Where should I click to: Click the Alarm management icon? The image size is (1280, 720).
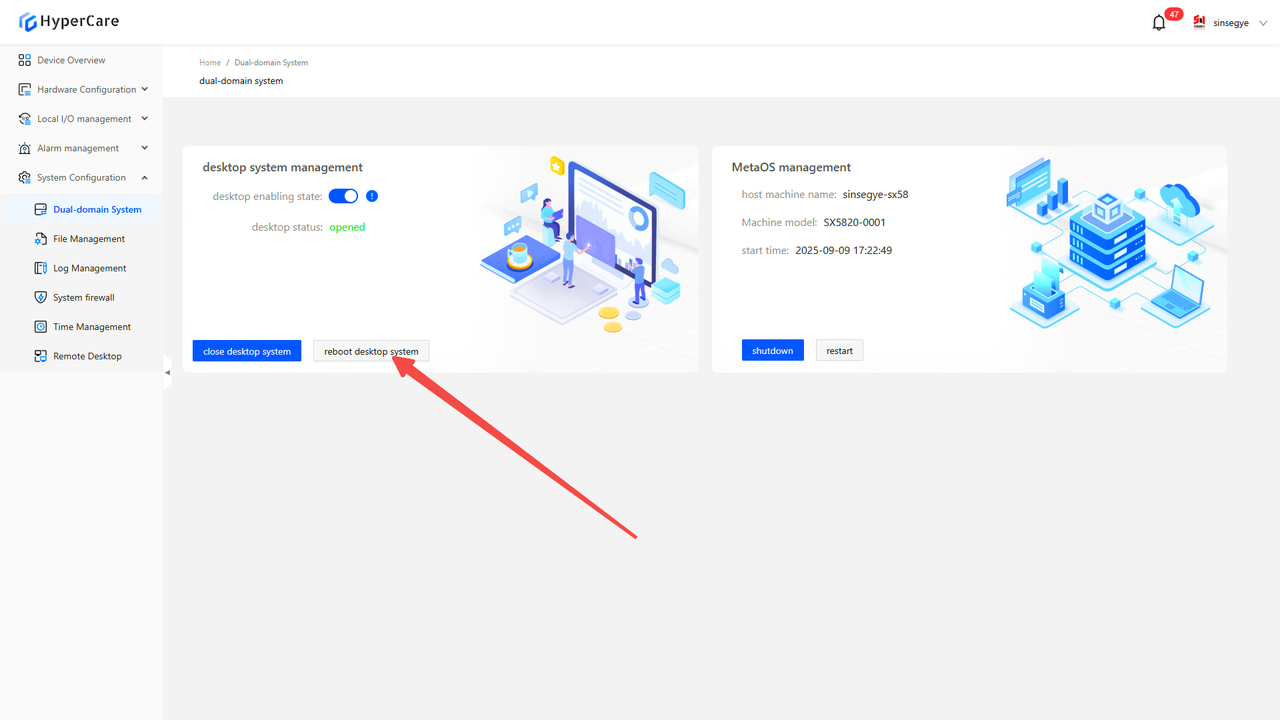25,148
